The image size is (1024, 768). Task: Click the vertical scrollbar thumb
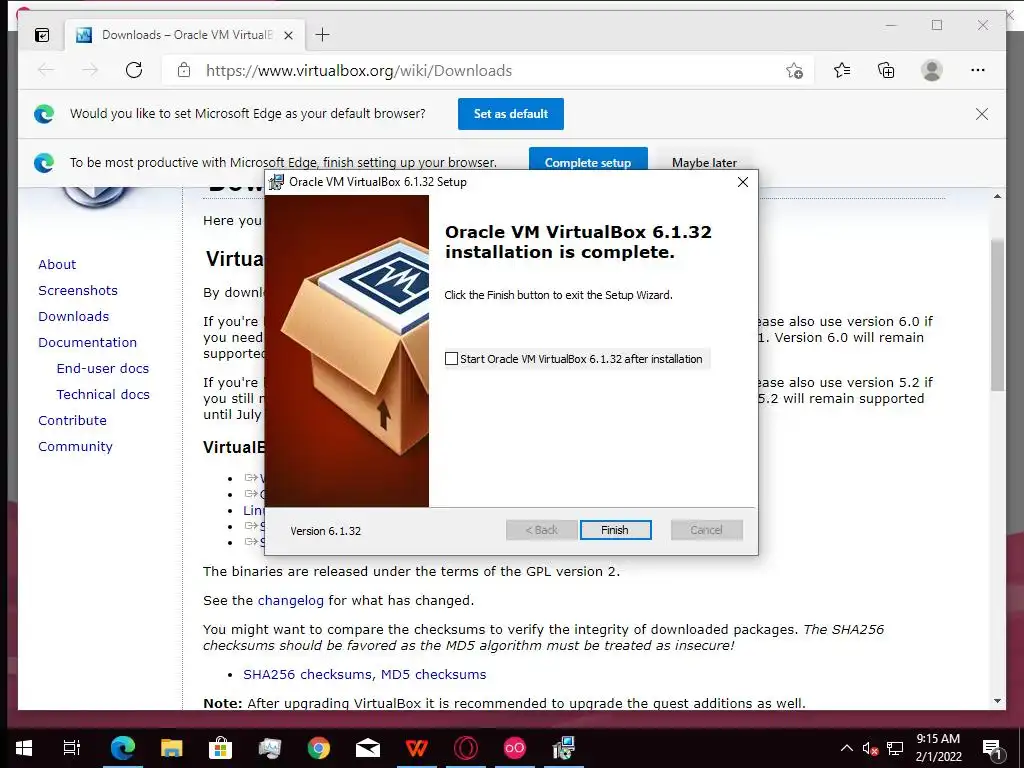point(997,315)
